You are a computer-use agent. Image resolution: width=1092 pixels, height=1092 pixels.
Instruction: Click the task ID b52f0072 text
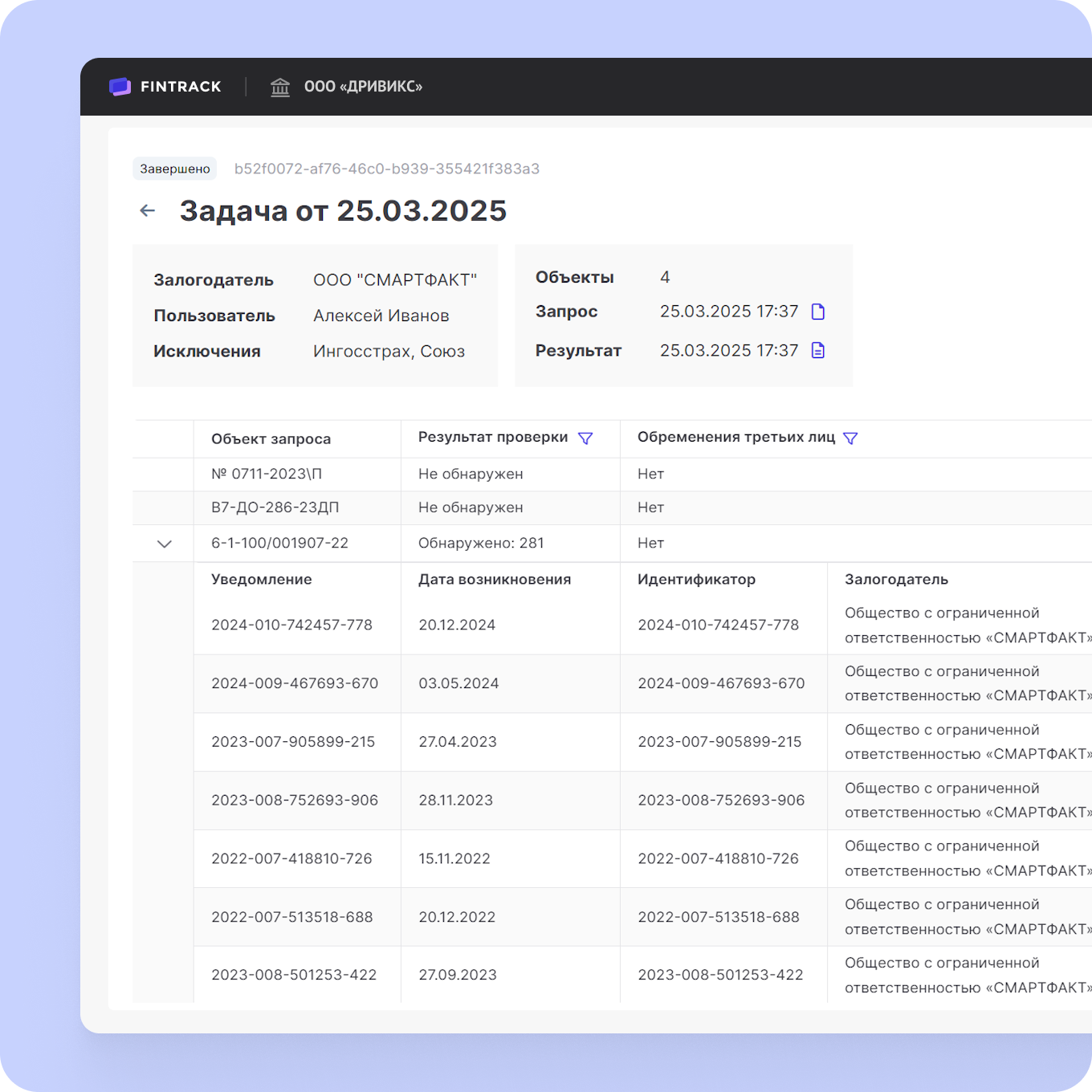tap(386, 169)
